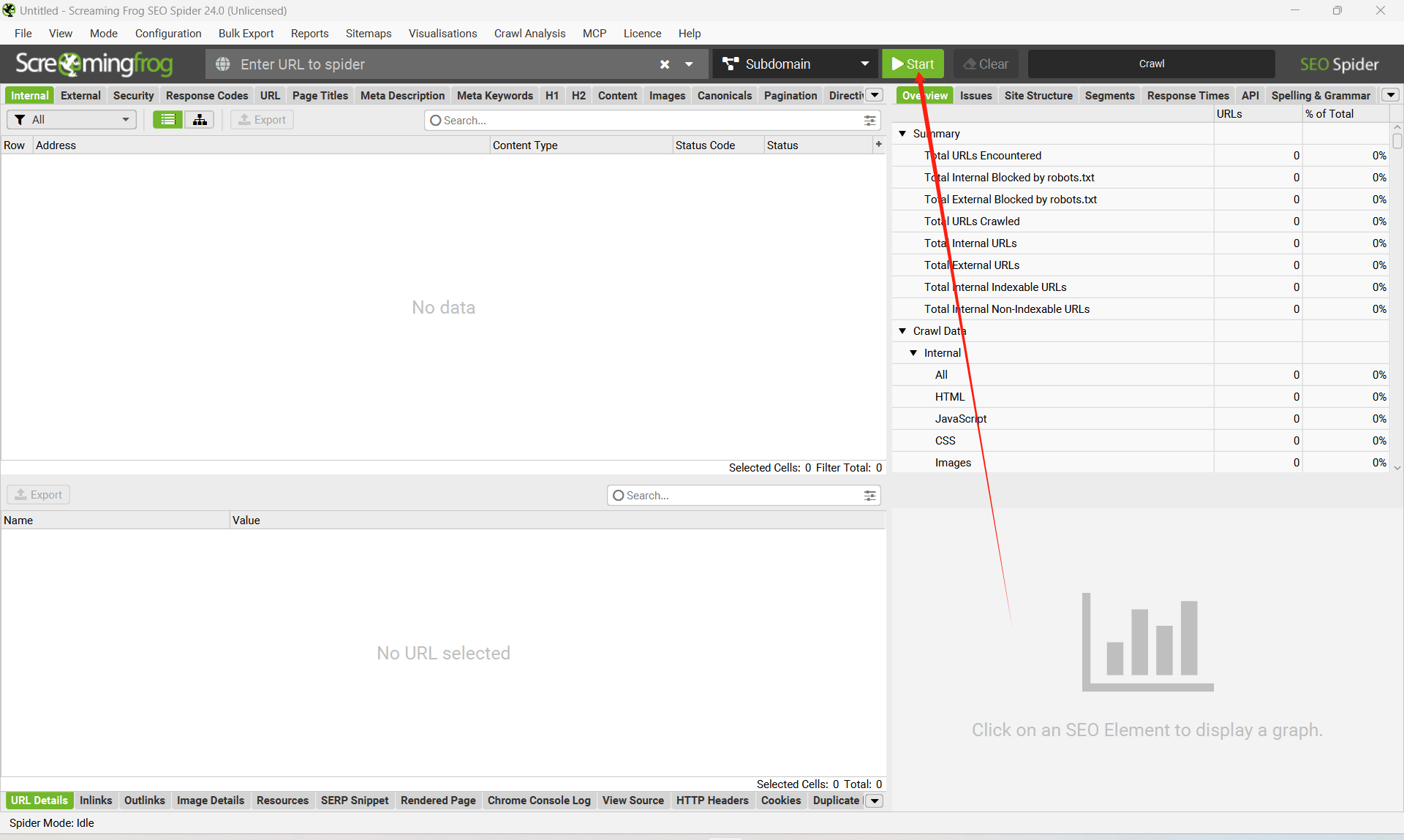Viewport: 1404px width, 840px height.
Task: Open the Security tab
Action: pyautogui.click(x=133, y=96)
